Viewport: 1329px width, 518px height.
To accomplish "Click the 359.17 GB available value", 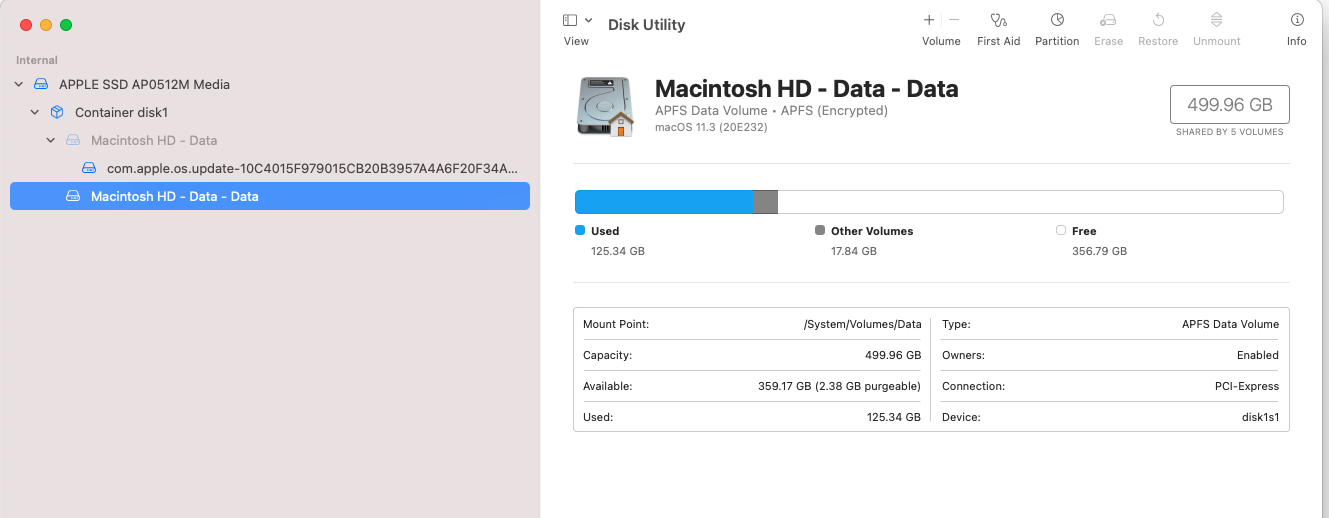I will tap(839, 386).
